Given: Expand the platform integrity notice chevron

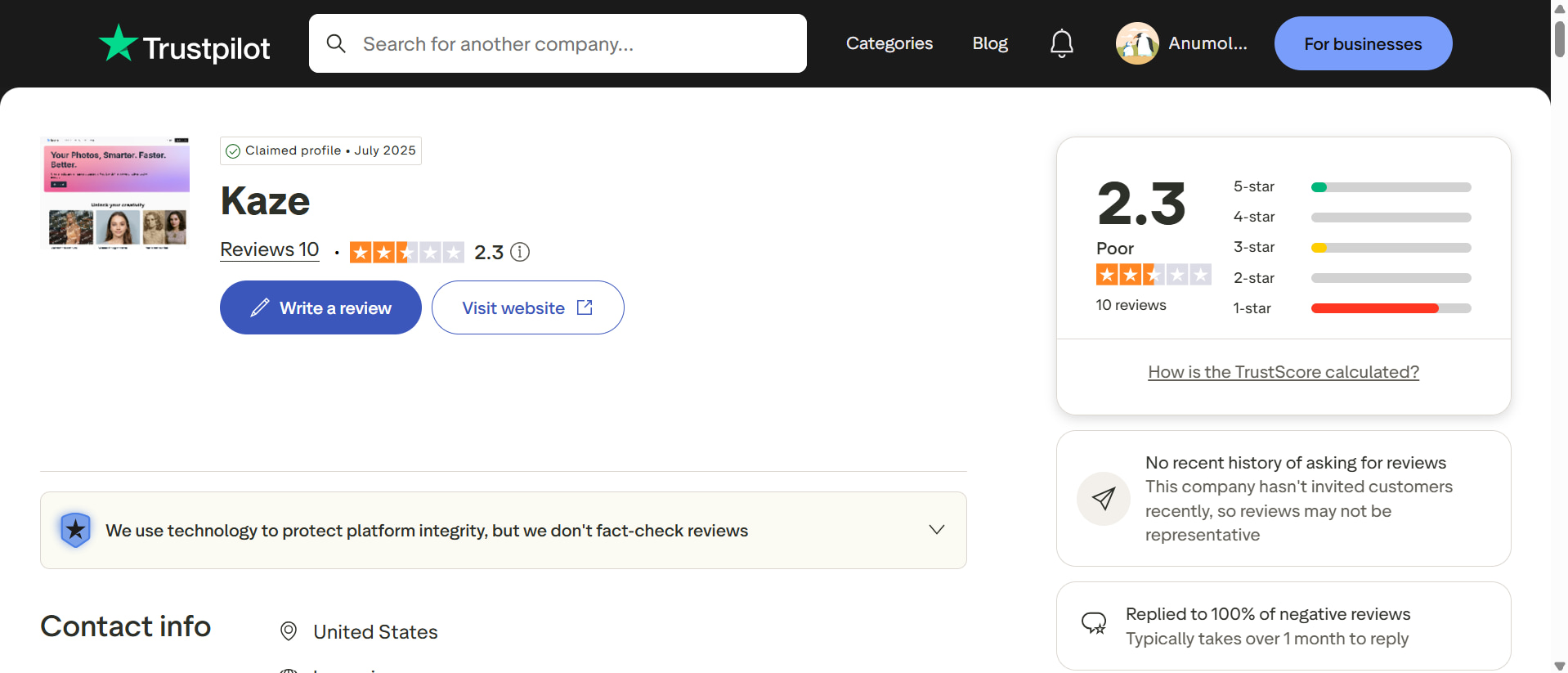Looking at the screenshot, I should click(x=937, y=530).
